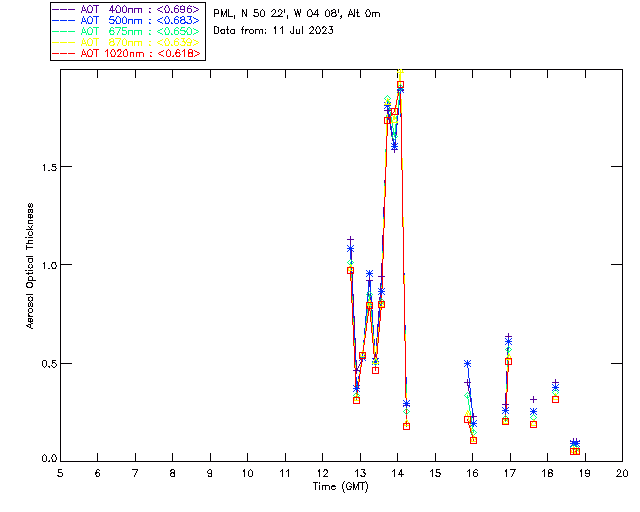Click y-axis tick label '1.0'
This screenshot has width=640, height=512.
click(x=49, y=265)
